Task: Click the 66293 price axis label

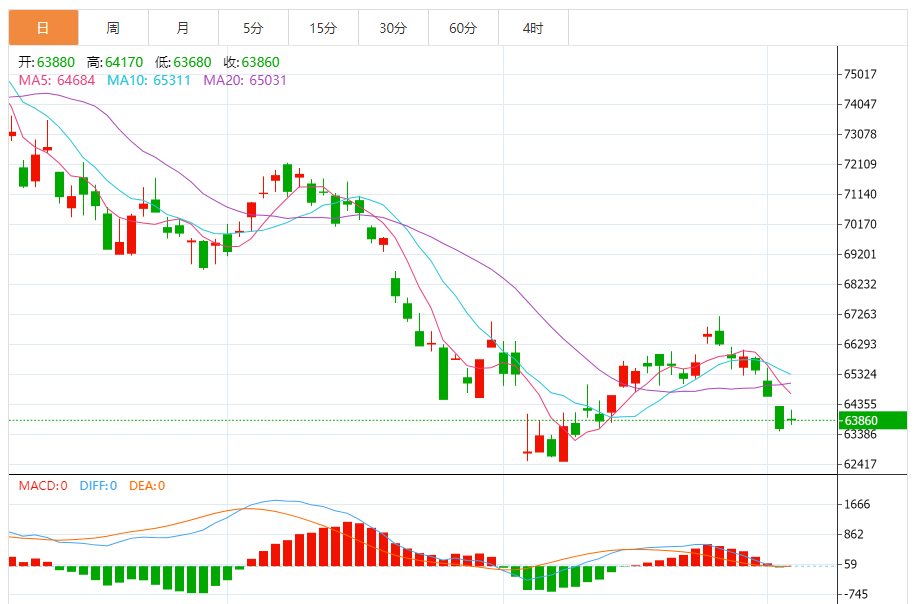Action: tap(860, 344)
